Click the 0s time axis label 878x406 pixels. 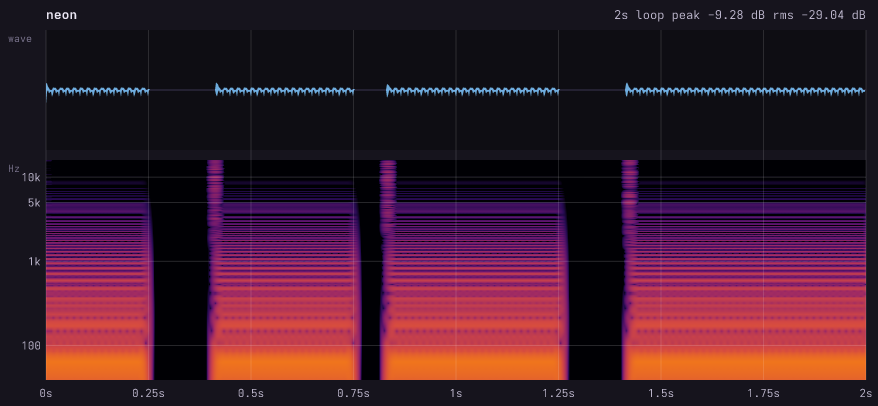click(x=46, y=393)
